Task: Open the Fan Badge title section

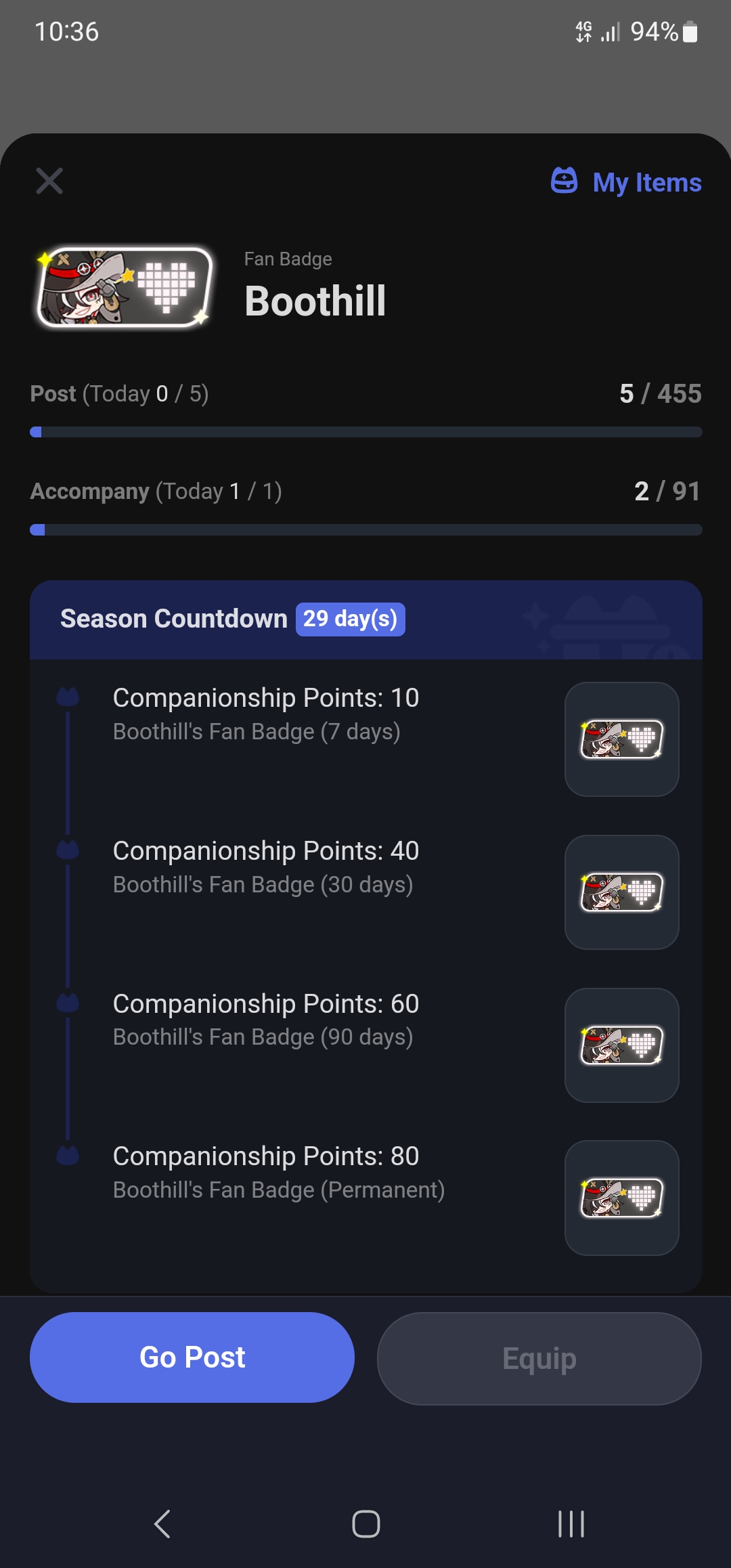Action: [x=287, y=259]
